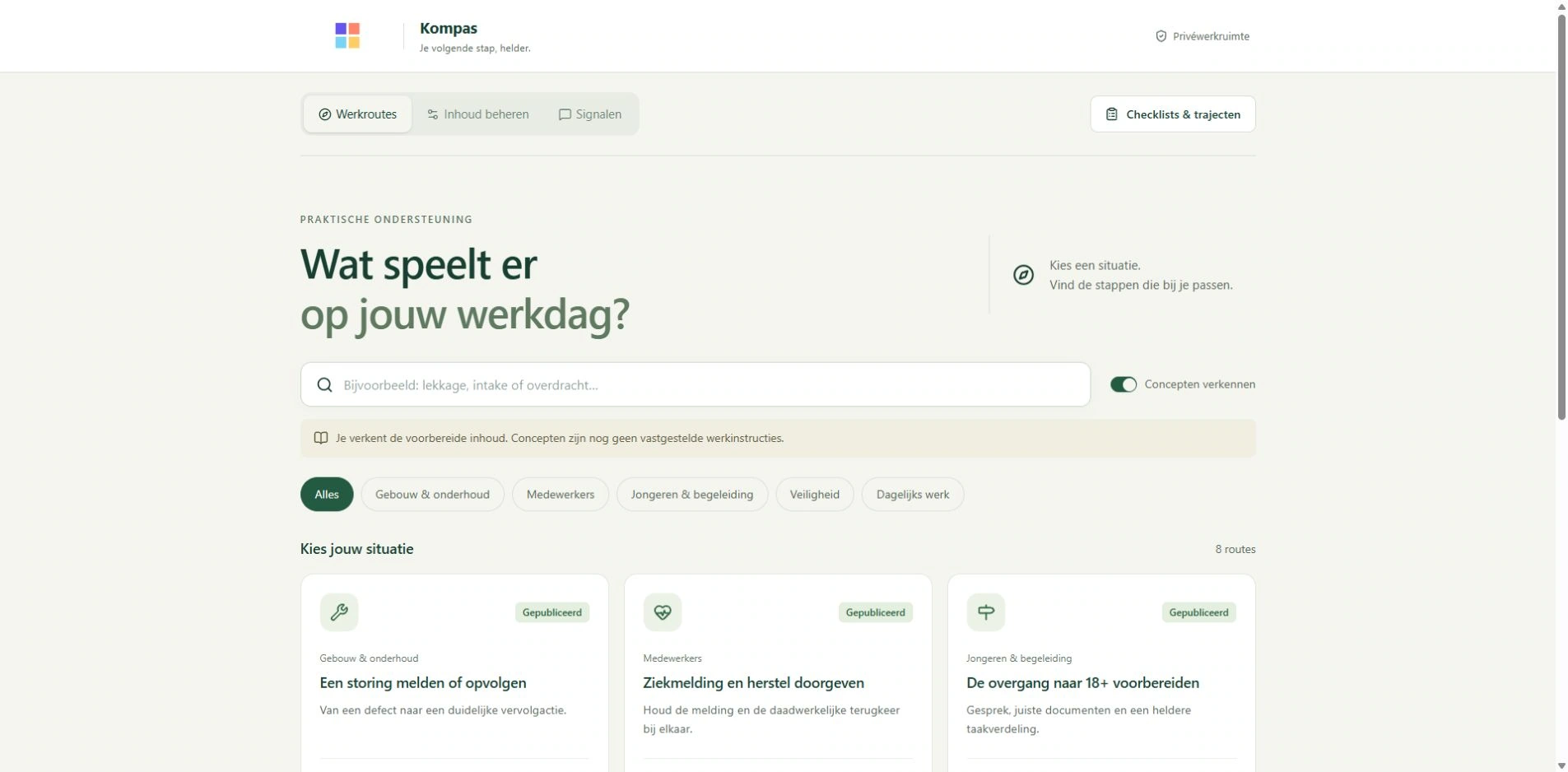Switch to the Inhoud beheren tab
Viewport: 1568px width, 772px height.
pos(478,114)
